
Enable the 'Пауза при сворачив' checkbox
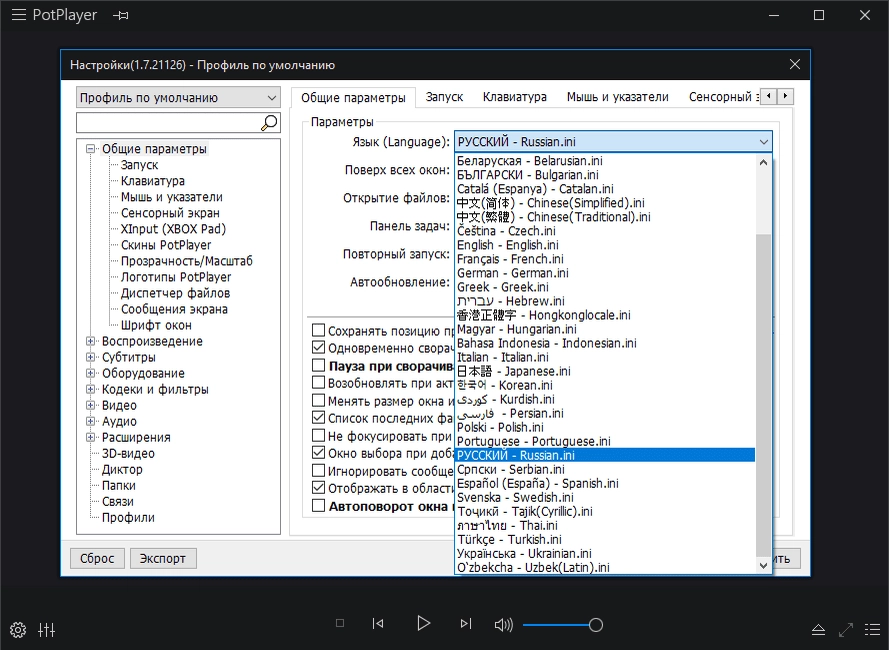pos(319,365)
